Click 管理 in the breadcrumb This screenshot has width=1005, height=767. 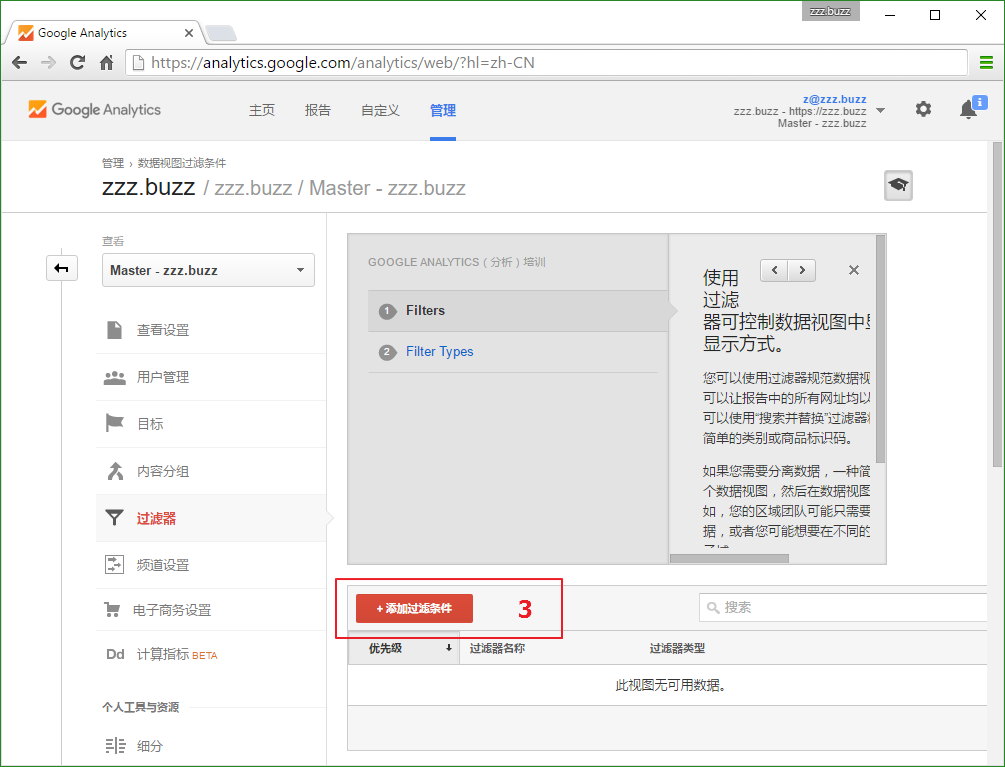(x=113, y=163)
